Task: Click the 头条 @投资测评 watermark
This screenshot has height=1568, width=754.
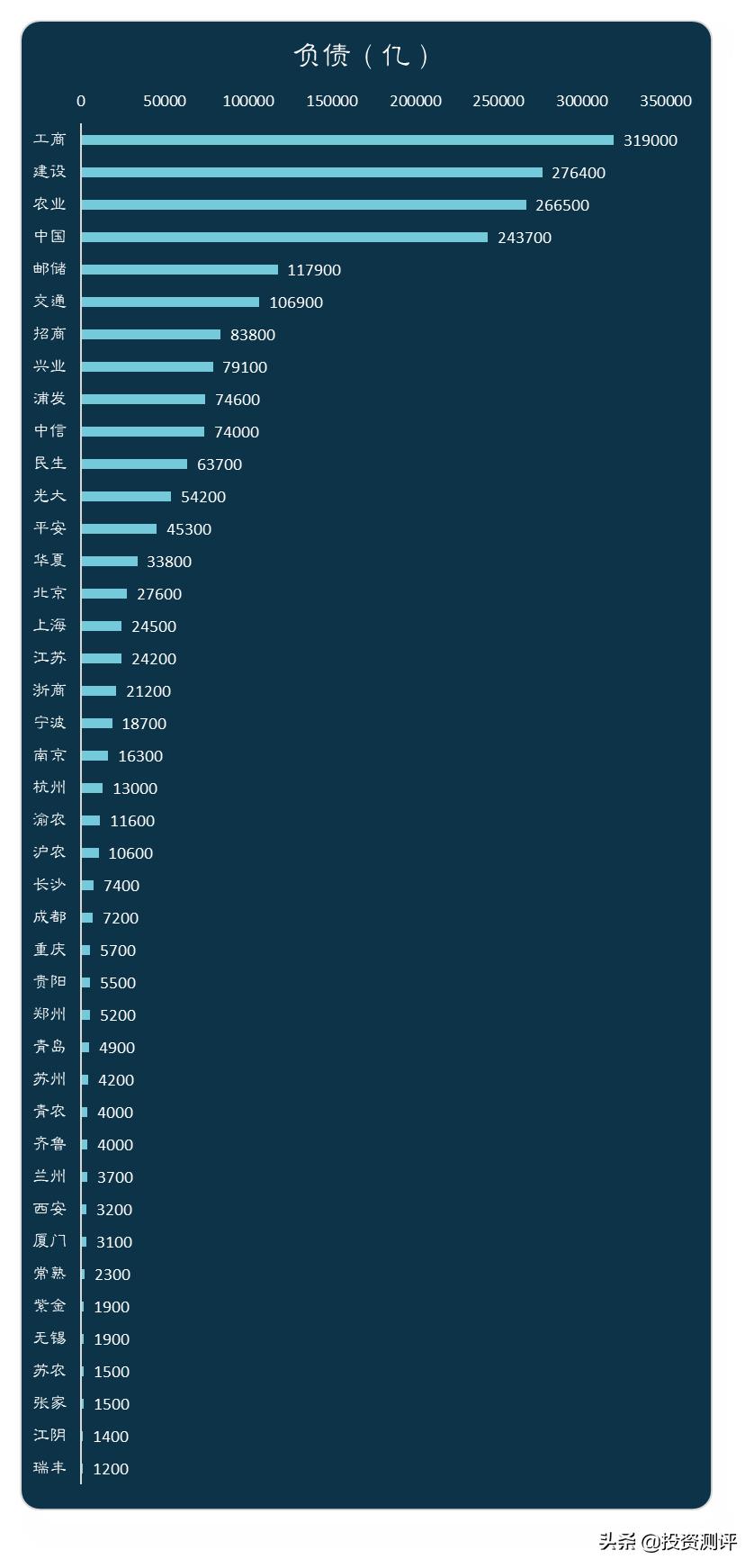Action: tap(667, 1541)
